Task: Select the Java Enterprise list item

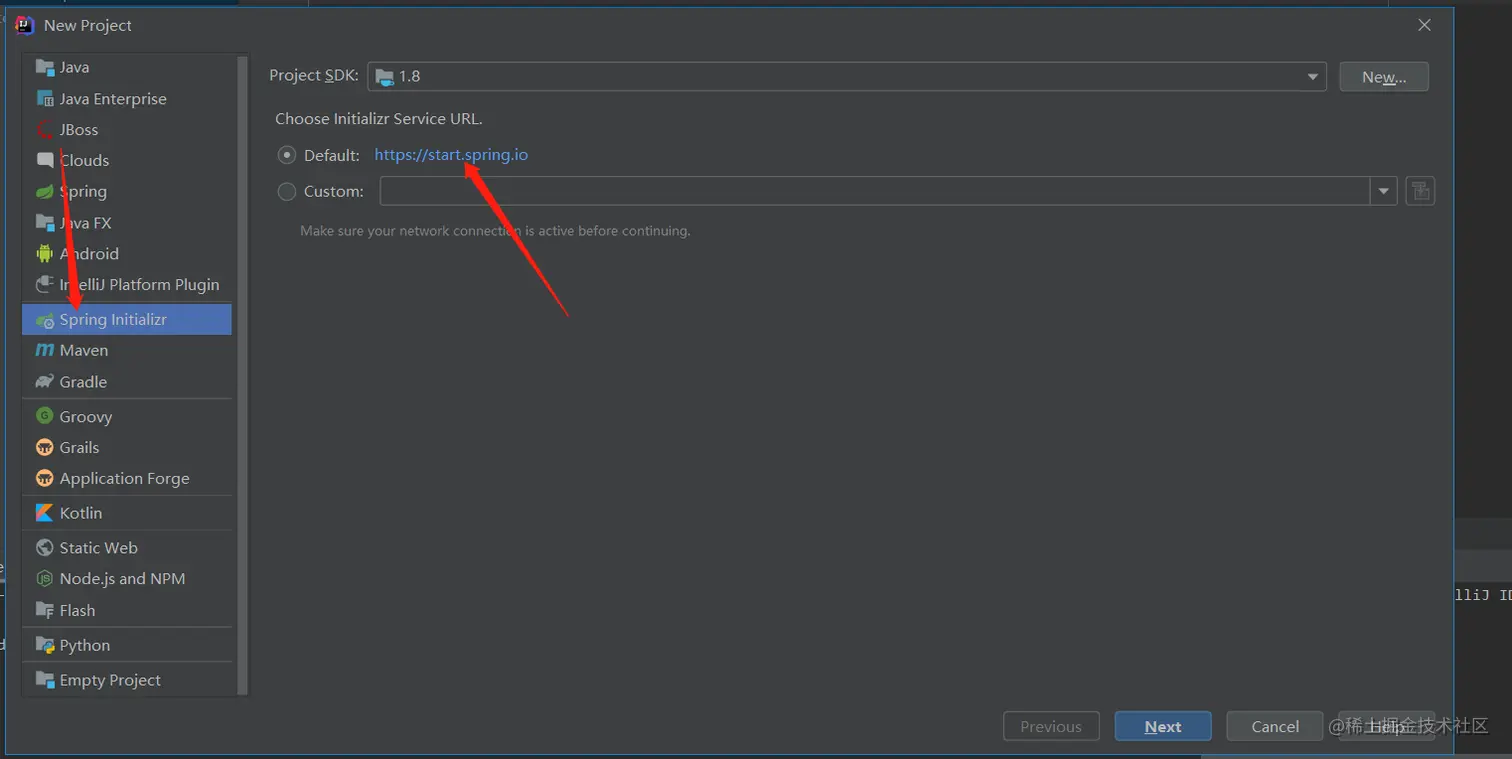Action: (127, 98)
